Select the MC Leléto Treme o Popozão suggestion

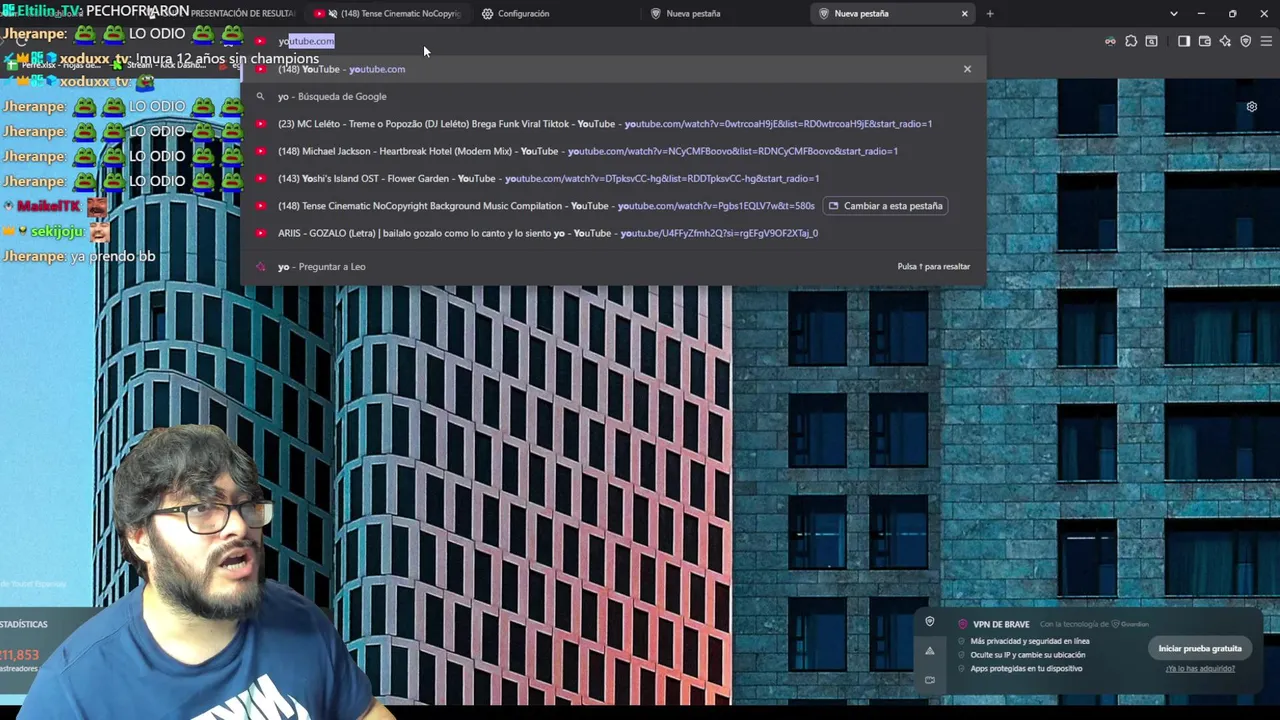coord(612,124)
